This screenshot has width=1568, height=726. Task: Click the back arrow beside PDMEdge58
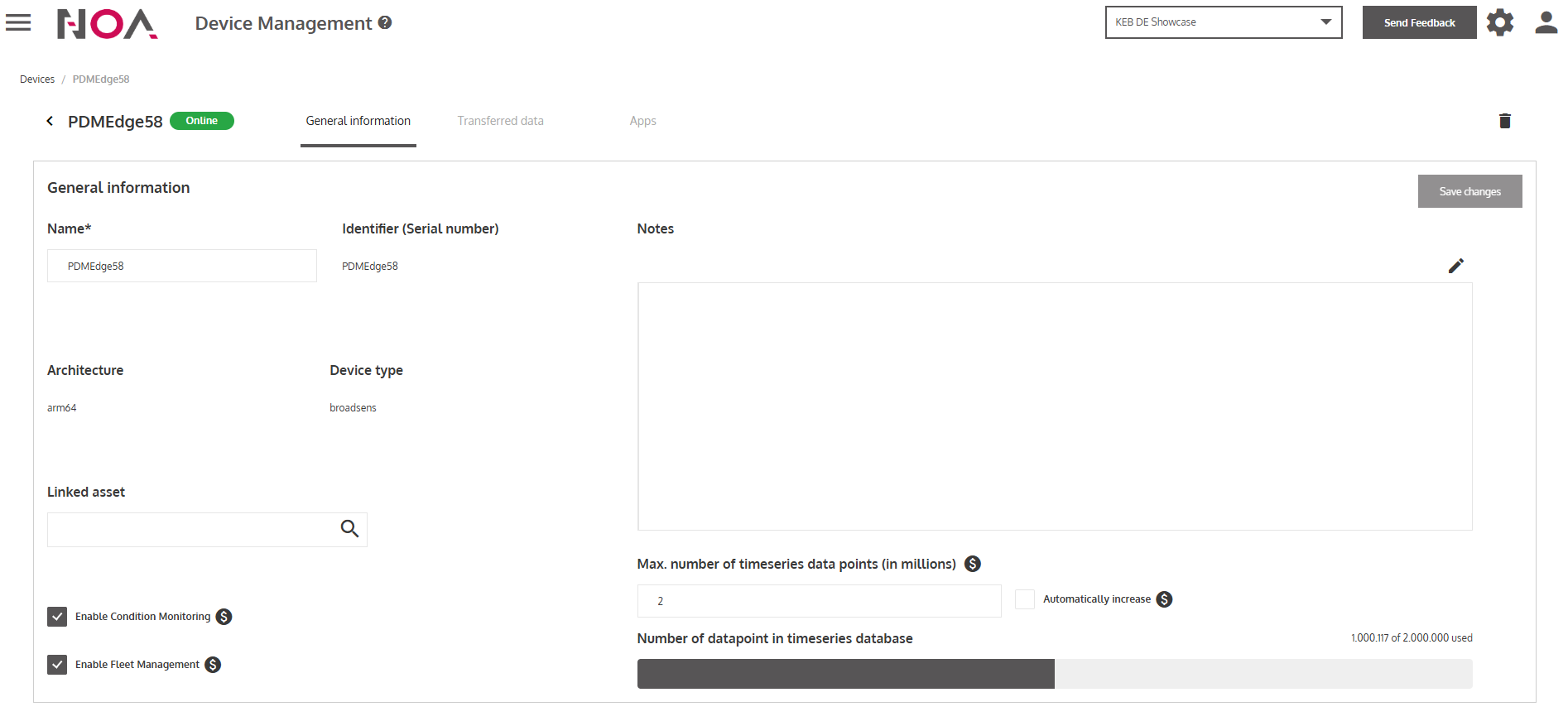tap(50, 121)
